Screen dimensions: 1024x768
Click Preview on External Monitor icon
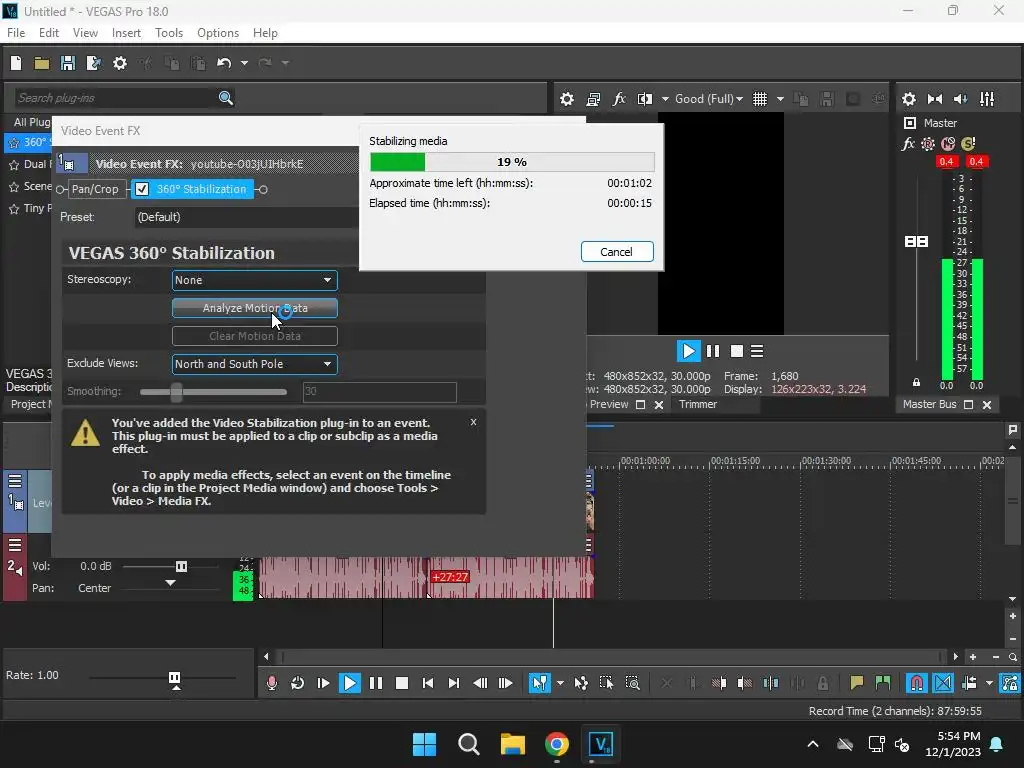click(593, 99)
